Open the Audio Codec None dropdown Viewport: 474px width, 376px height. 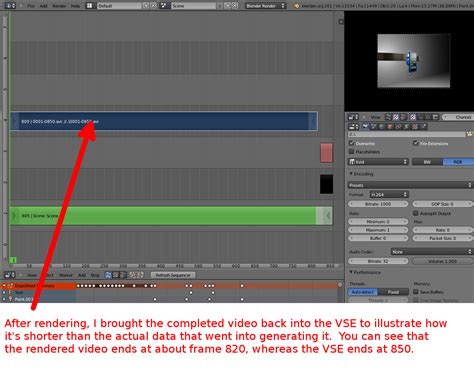click(432, 252)
